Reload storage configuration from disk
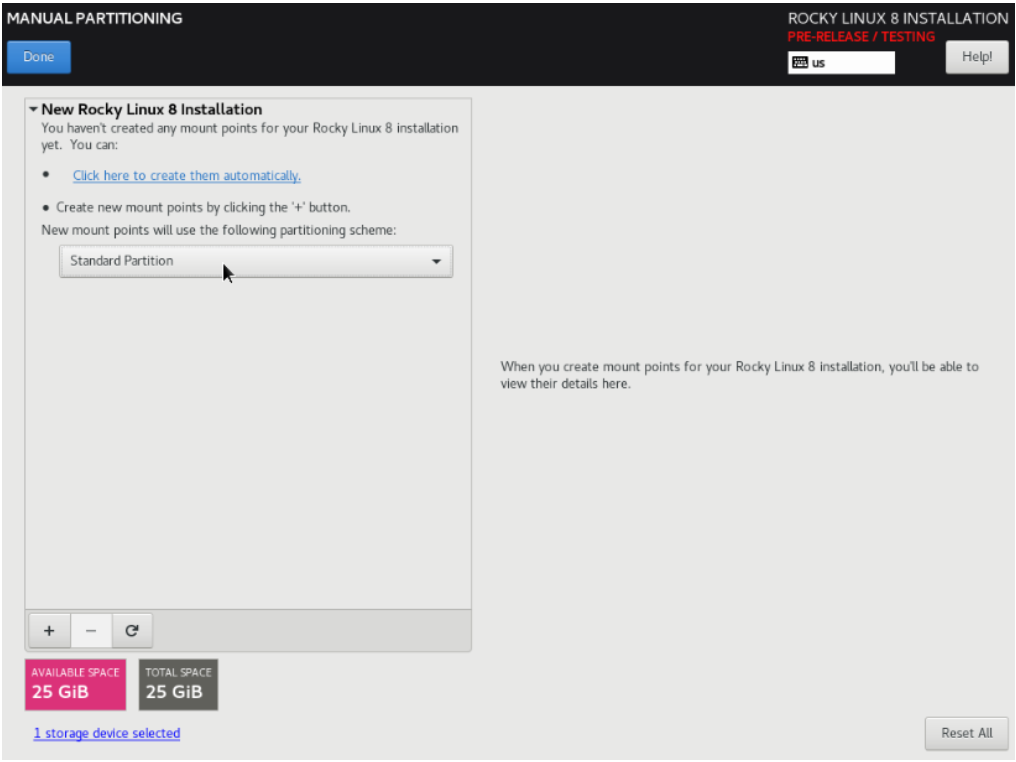Viewport: 1016px width, 762px height. [x=132, y=630]
